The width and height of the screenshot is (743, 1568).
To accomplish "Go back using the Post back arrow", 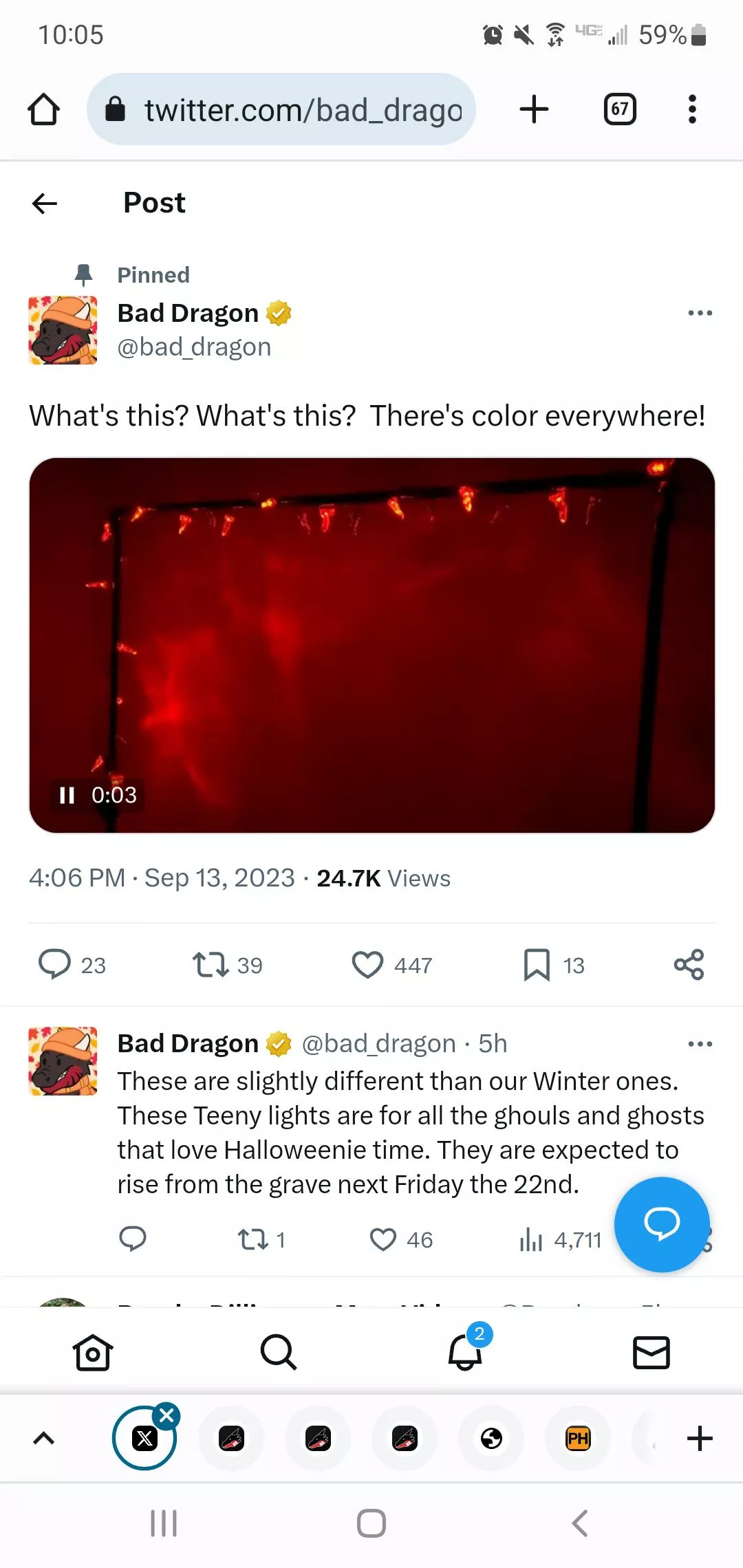I will pos(43,202).
